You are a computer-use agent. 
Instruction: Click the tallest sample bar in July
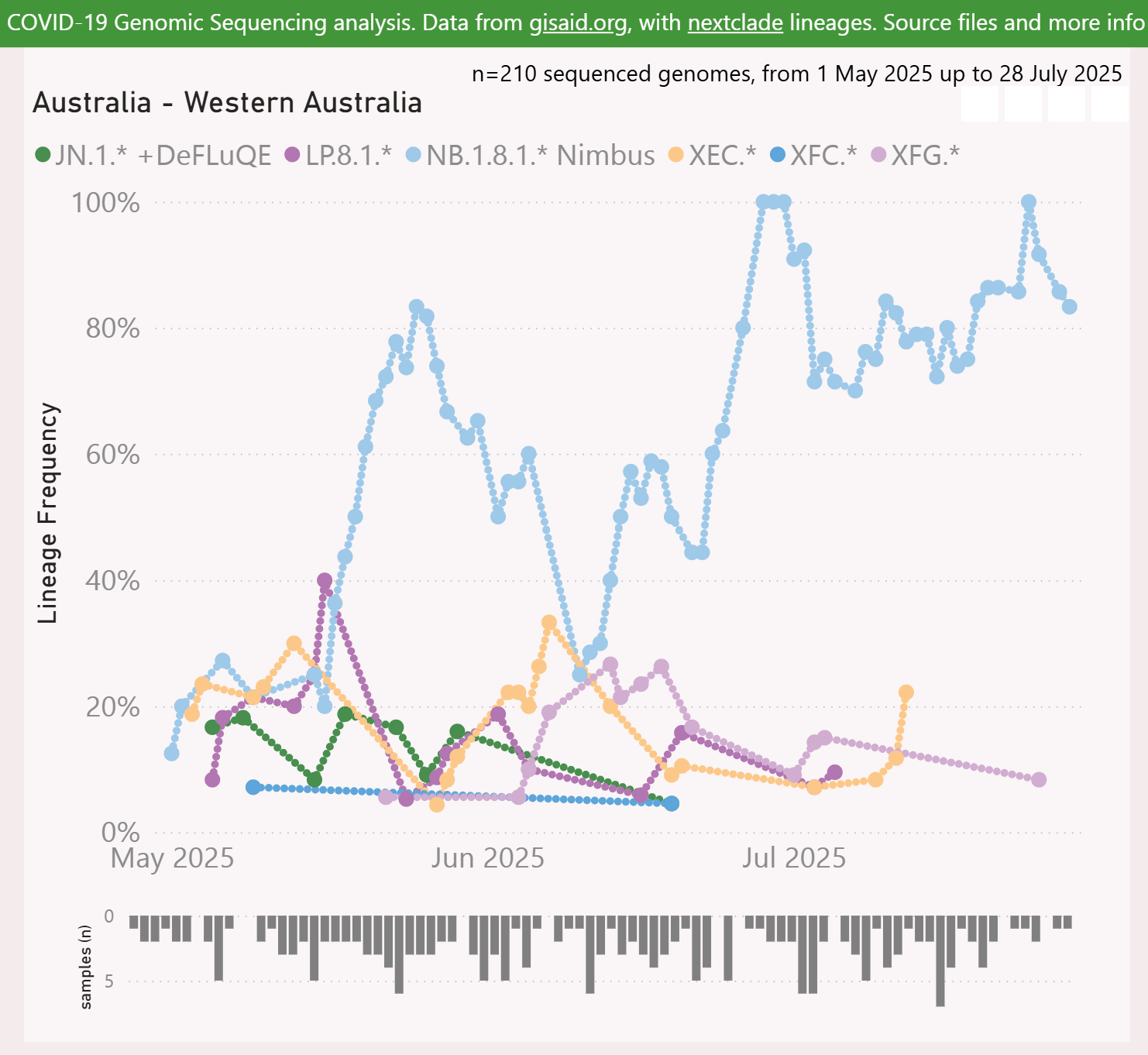940,960
